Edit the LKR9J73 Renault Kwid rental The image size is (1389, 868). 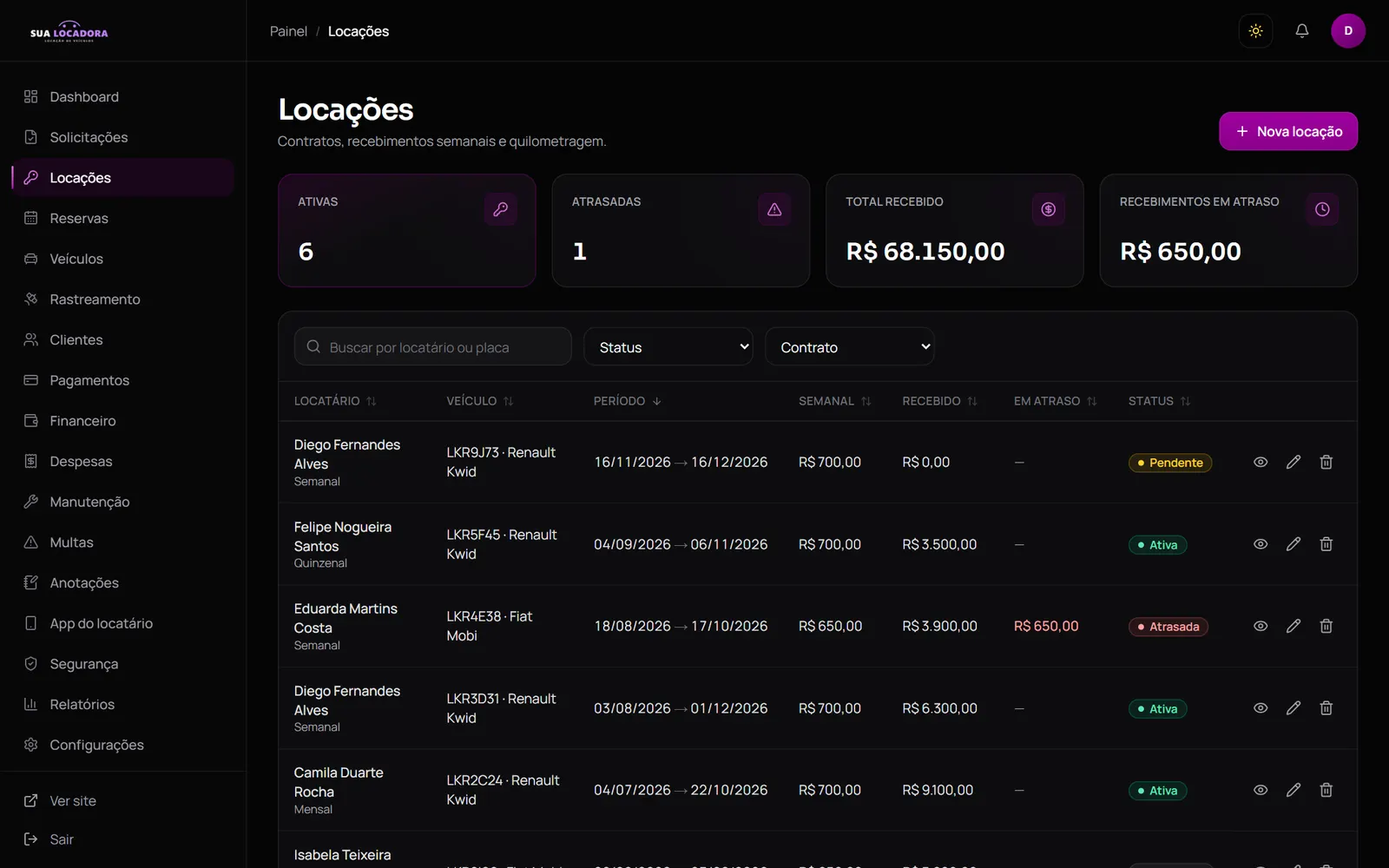(1294, 463)
